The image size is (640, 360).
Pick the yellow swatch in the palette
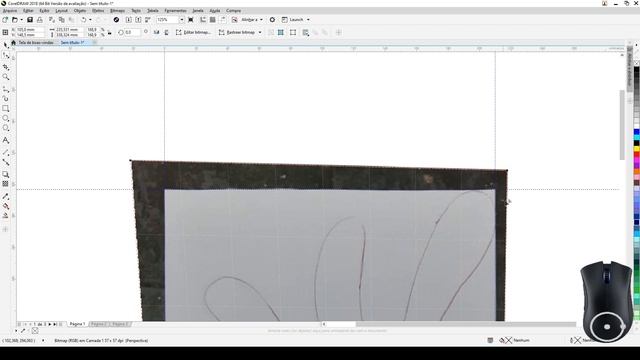coord(636,149)
